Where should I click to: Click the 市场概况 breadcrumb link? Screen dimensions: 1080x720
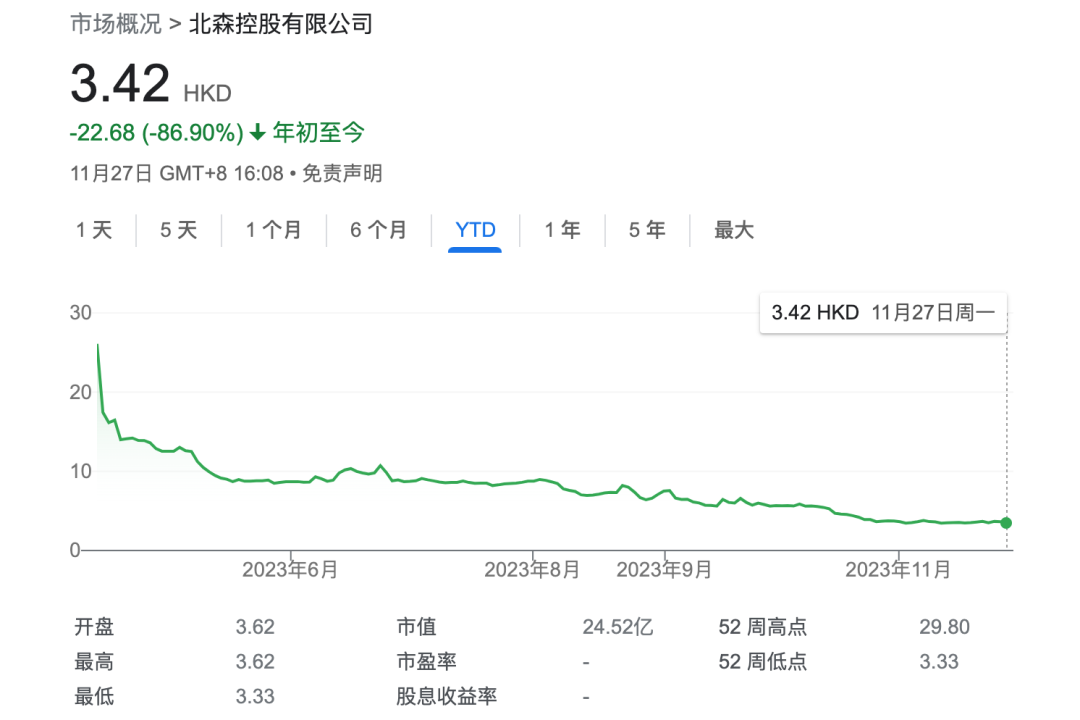pos(115,24)
